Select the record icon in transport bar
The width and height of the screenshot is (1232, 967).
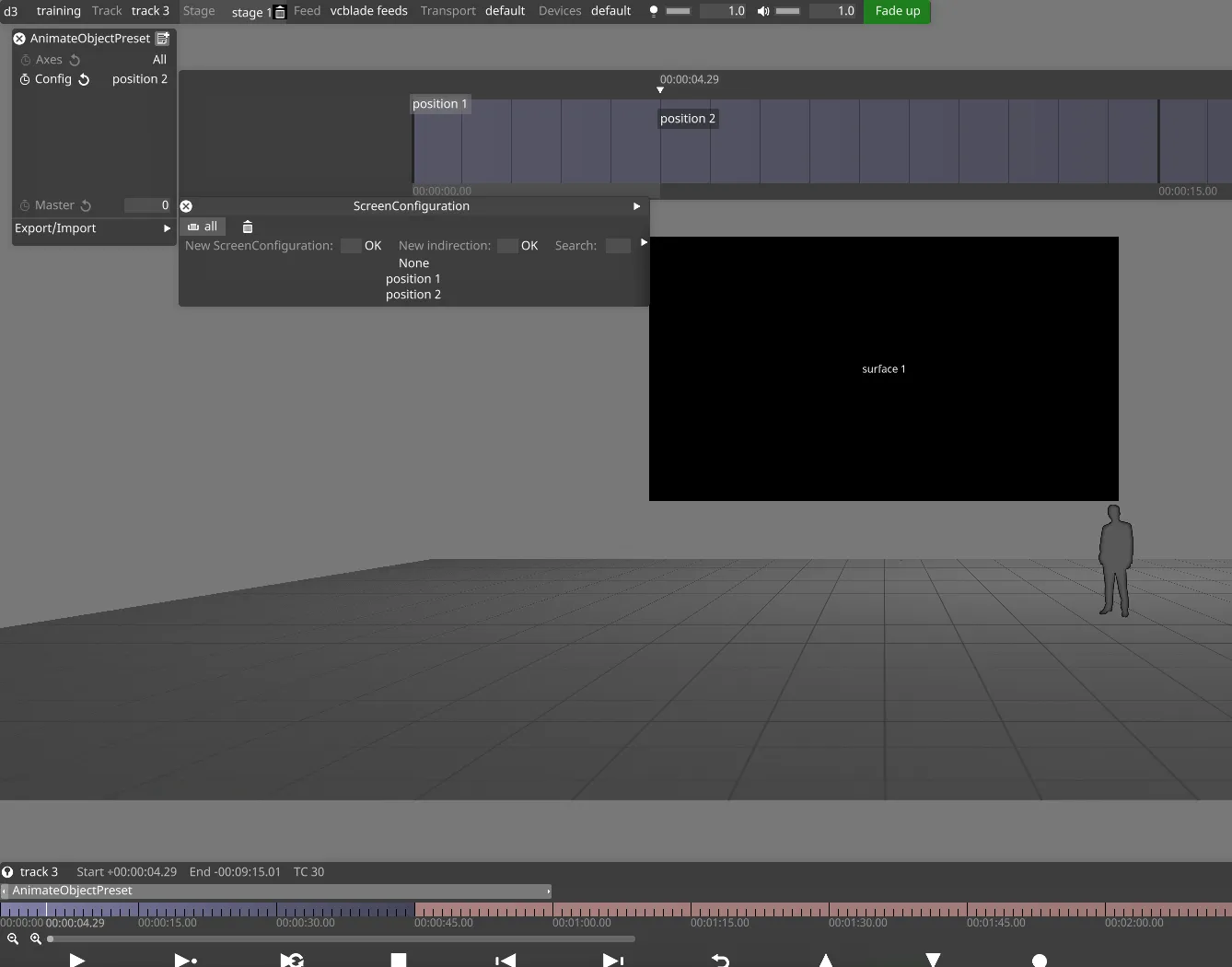click(1040, 960)
